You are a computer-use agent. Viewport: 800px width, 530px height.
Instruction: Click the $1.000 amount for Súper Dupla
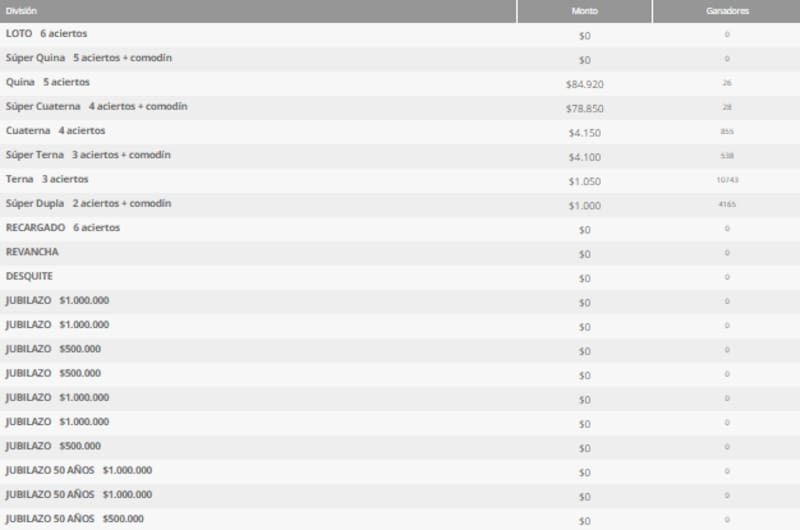coord(584,205)
